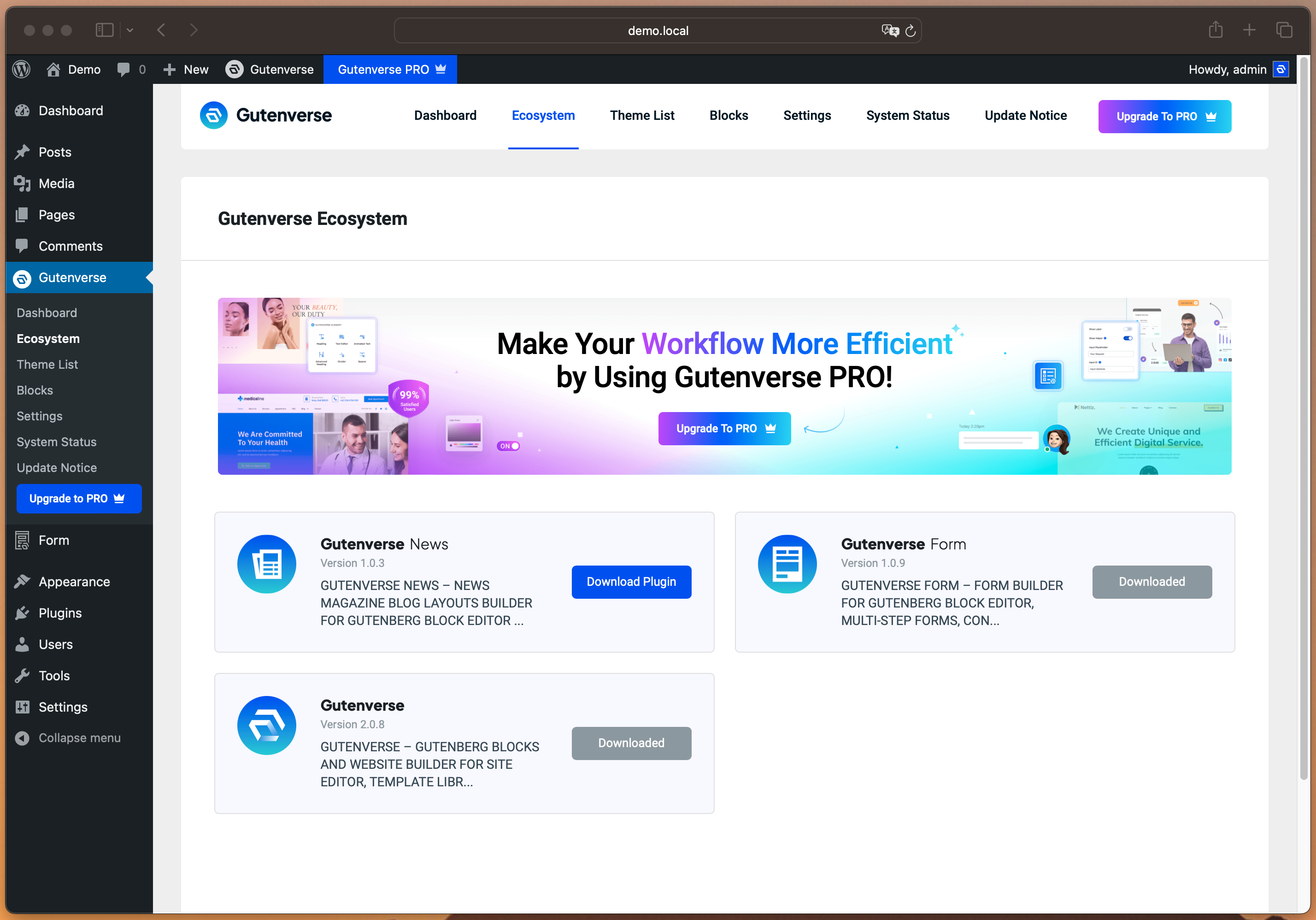Show the tab overview icon in Safari
Image resolution: width=1316 pixels, height=920 pixels.
pos(1284,30)
